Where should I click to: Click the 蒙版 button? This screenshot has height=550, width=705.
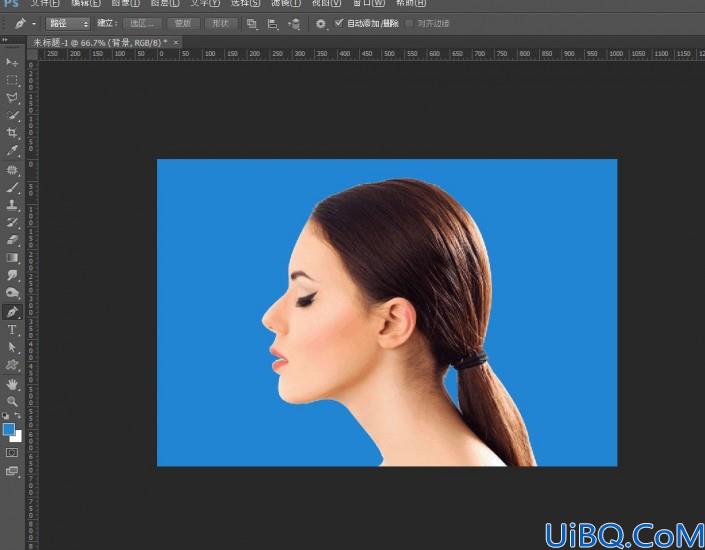click(x=183, y=23)
